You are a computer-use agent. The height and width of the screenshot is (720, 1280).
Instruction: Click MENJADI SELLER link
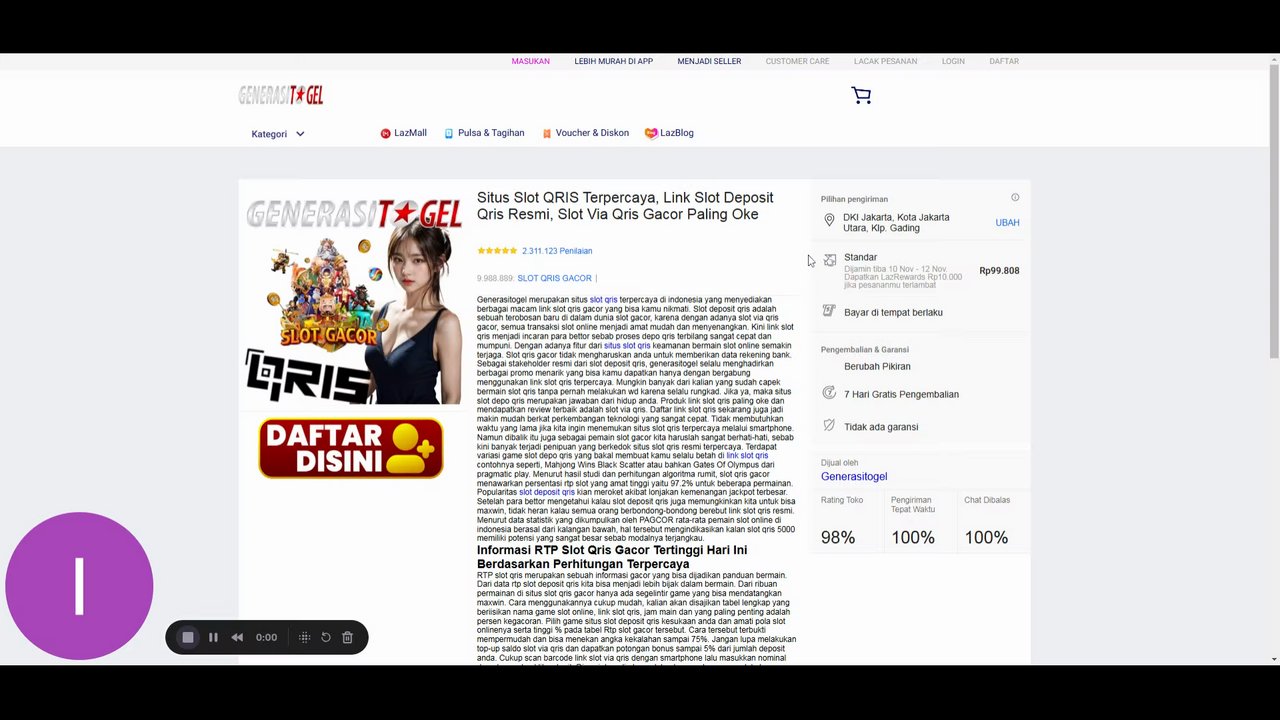[709, 61]
